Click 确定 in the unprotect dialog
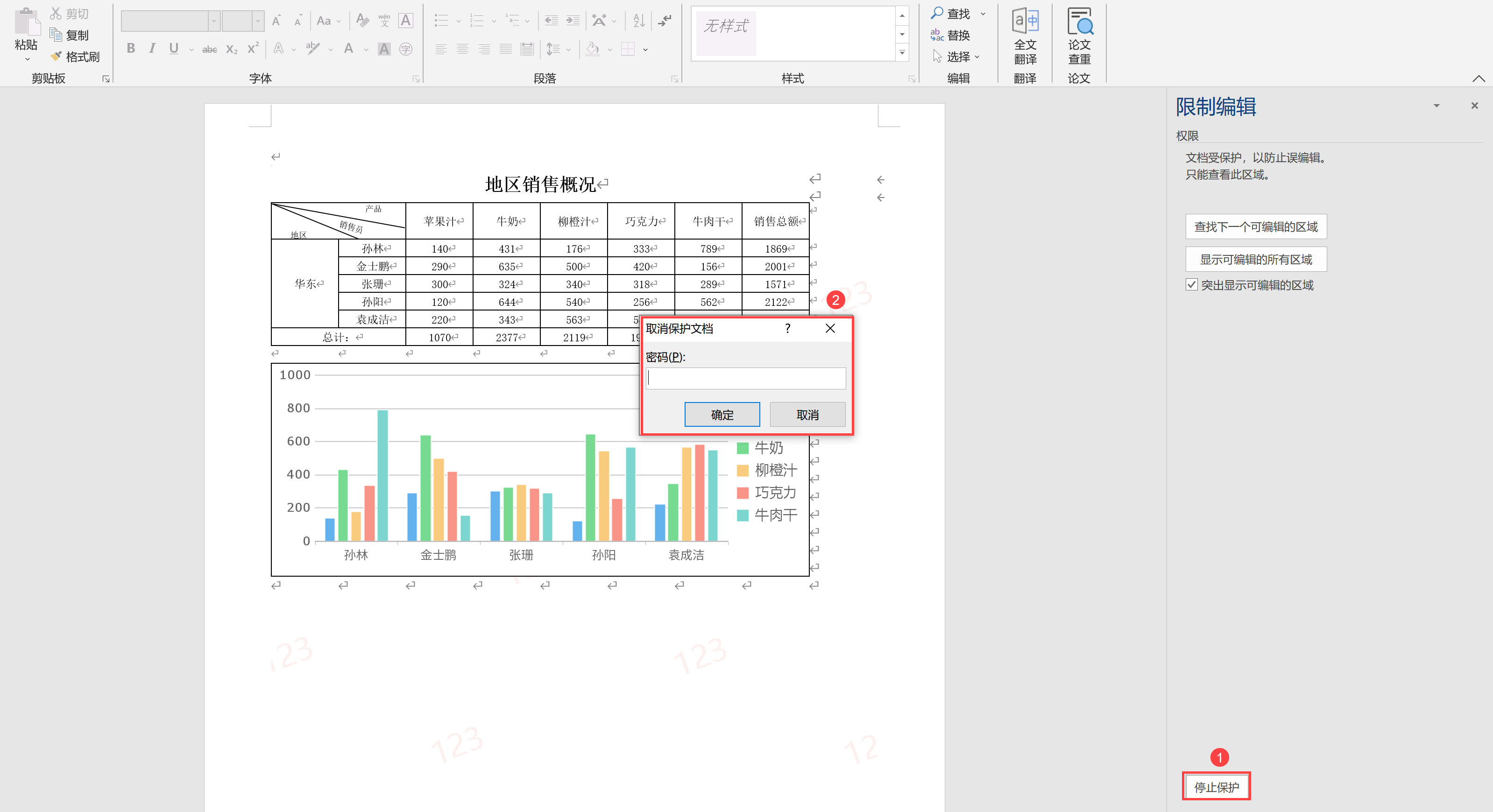 [x=722, y=414]
